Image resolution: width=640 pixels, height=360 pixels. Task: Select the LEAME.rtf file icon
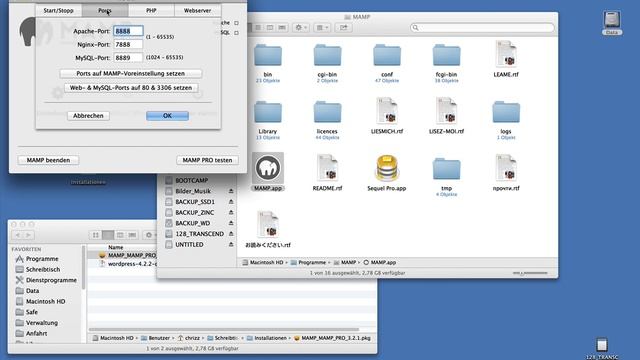coord(506,54)
